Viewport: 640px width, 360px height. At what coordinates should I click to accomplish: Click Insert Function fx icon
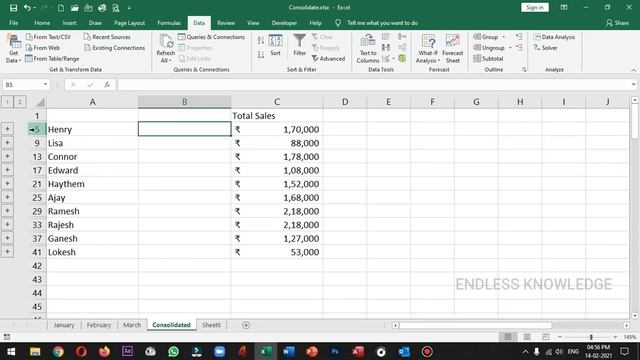coord(107,84)
